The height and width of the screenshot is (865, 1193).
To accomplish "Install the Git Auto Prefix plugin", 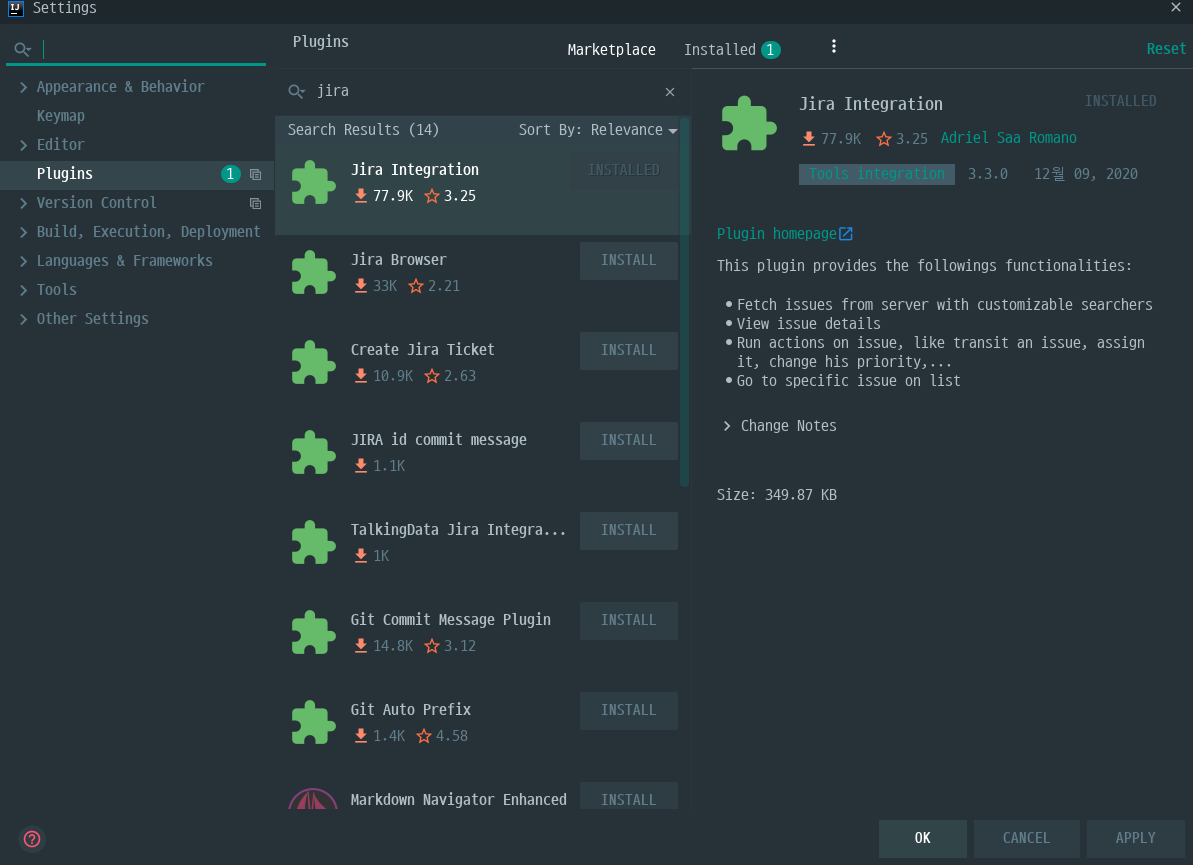I will point(628,710).
